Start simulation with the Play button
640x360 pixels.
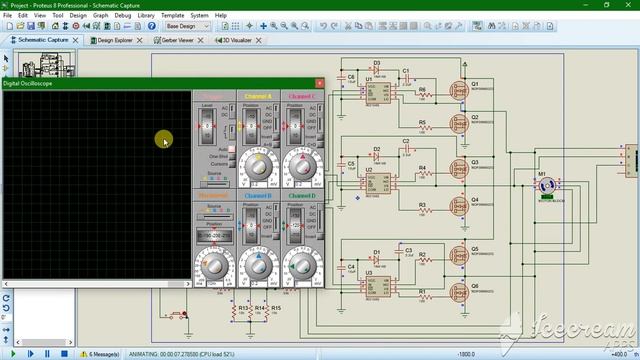[x=13, y=354]
